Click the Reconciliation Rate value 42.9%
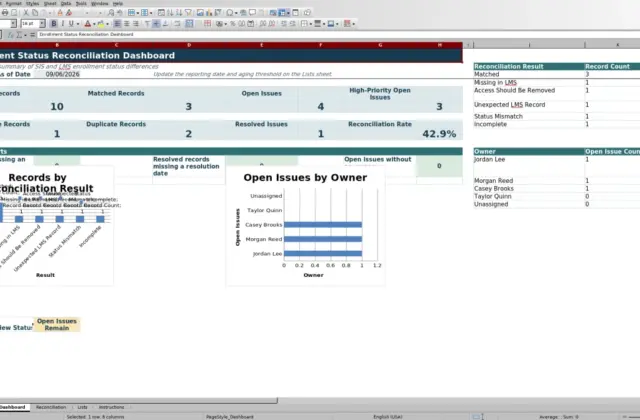Screen dimensions: 640x420 point(439,133)
